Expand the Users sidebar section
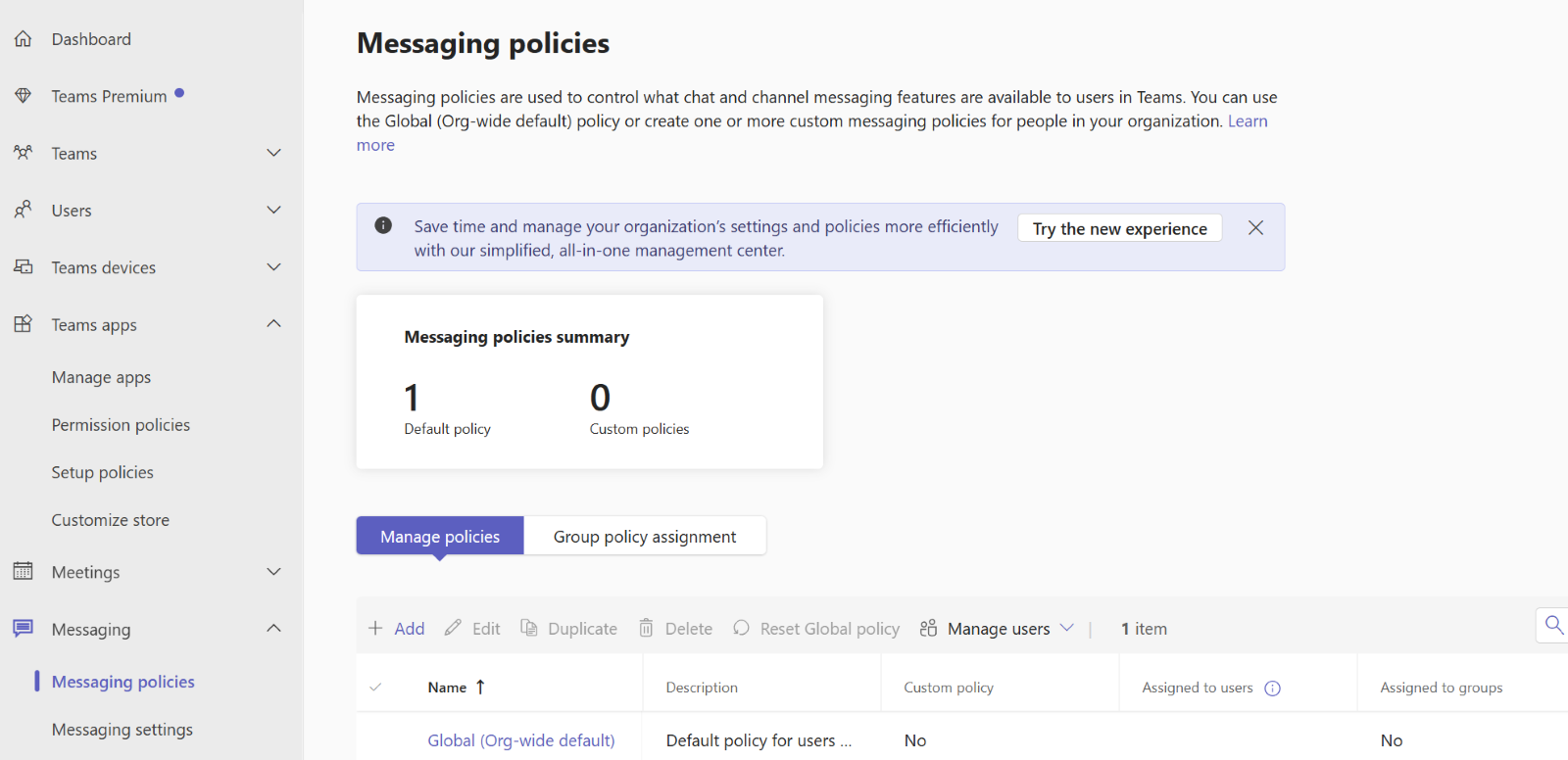Screen dimensions: 1568x760 [274, 210]
